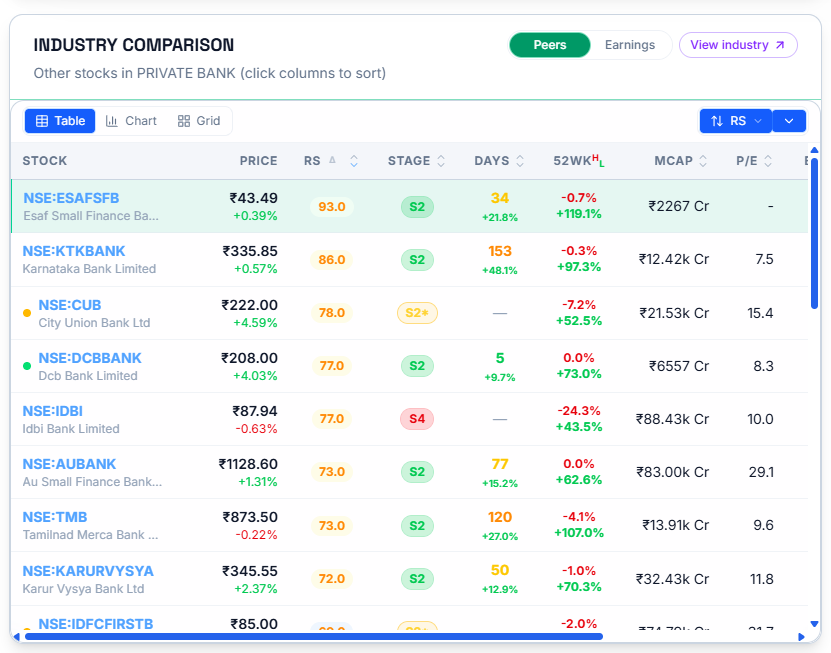Click the scroll right arrow
This screenshot has width=831, height=653.
point(801,637)
